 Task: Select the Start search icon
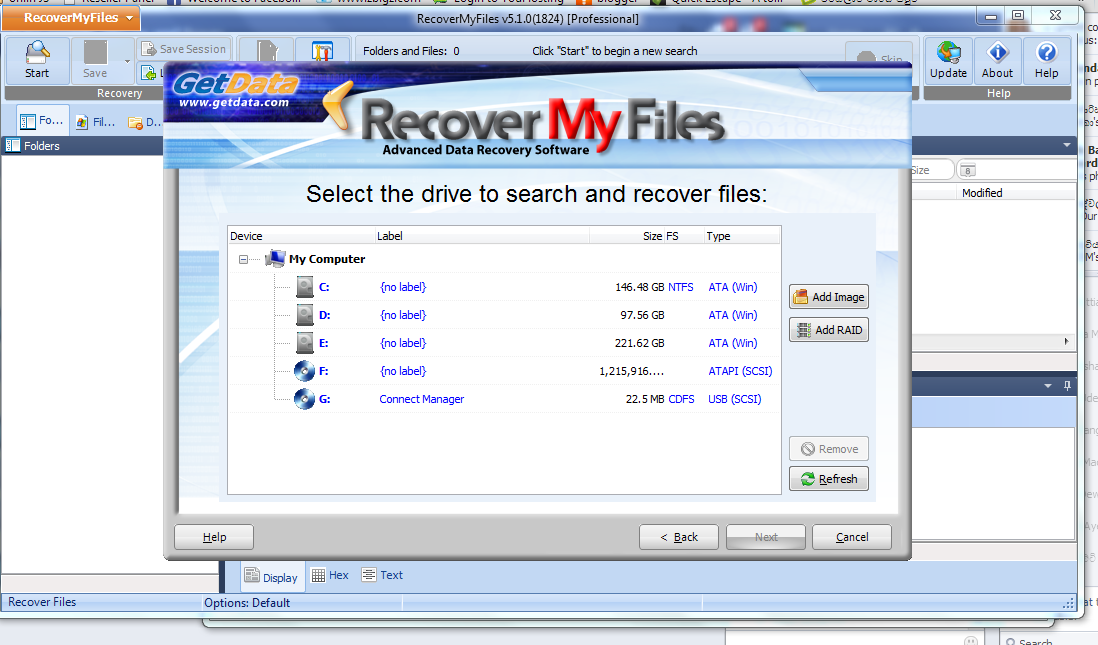click(x=36, y=55)
